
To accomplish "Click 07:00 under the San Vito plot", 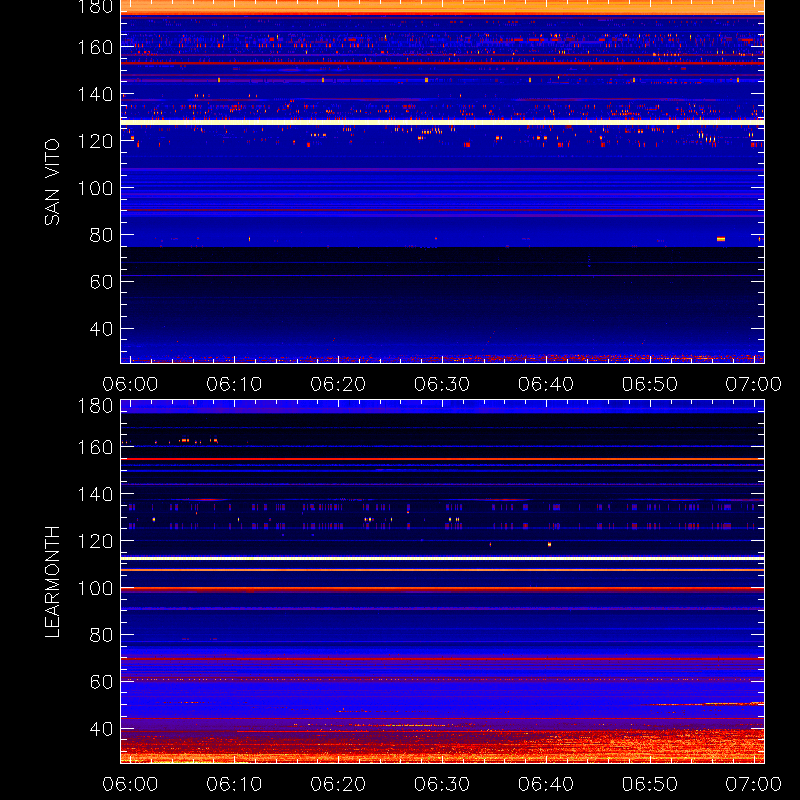I will 754,384.
